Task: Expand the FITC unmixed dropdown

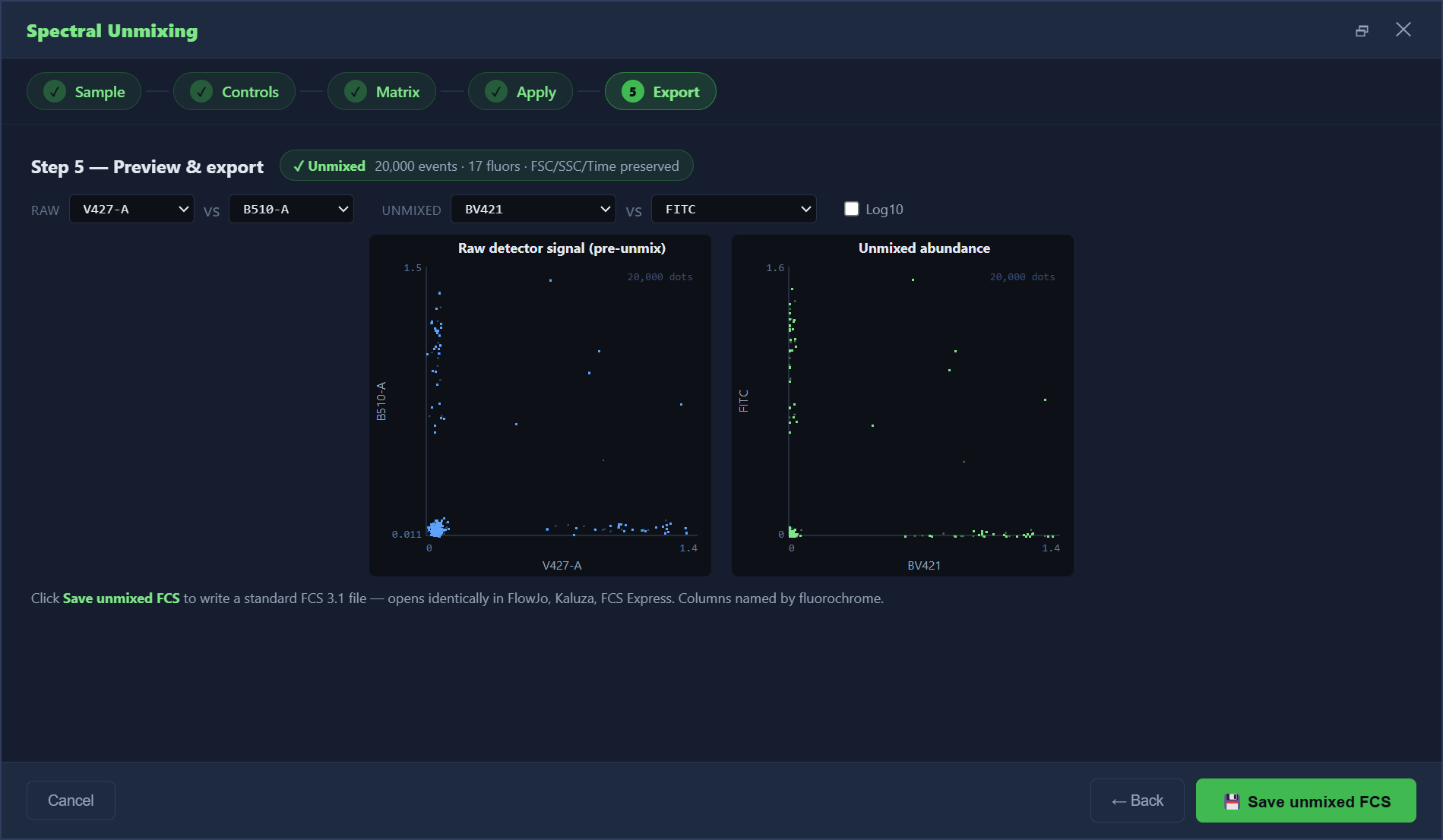Action: click(734, 209)
